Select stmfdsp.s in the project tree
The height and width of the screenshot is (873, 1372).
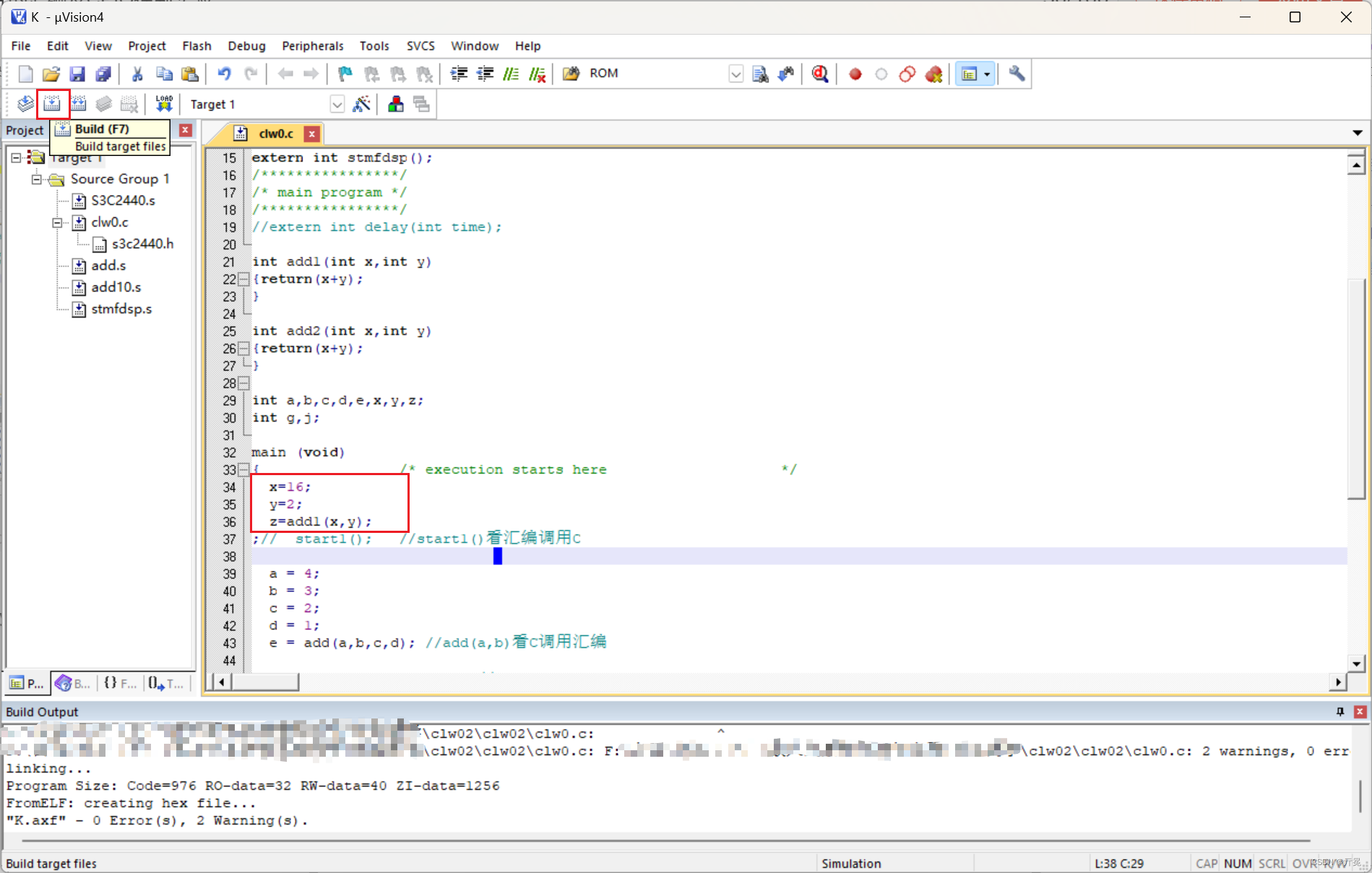[121, 309]
